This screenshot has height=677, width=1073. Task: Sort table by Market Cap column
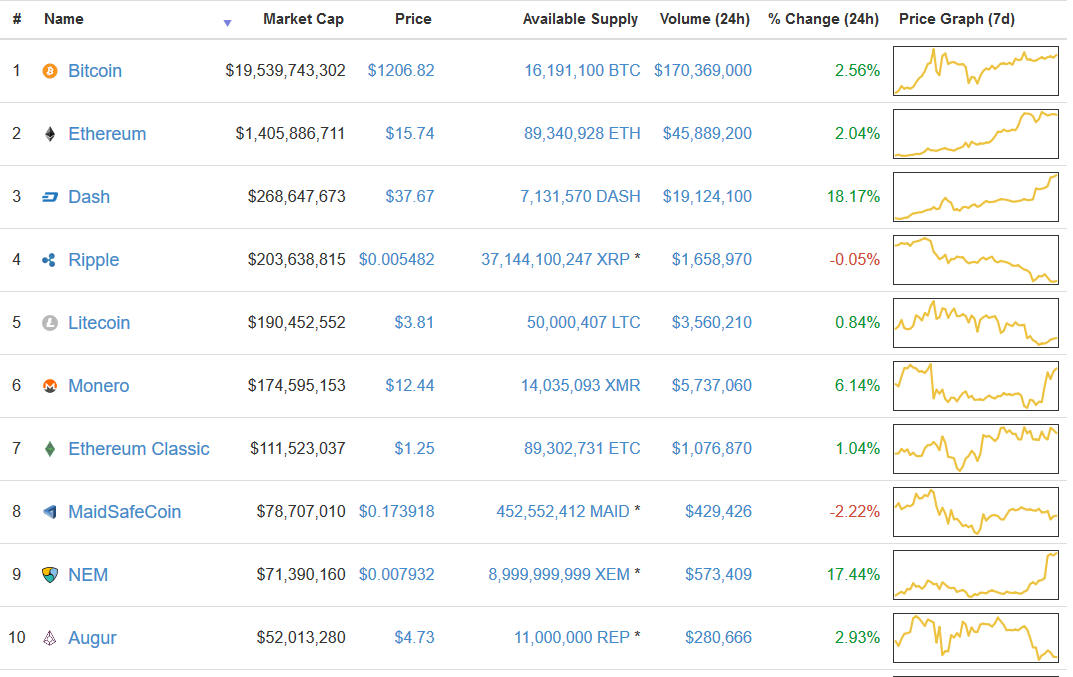coord(303,19)
